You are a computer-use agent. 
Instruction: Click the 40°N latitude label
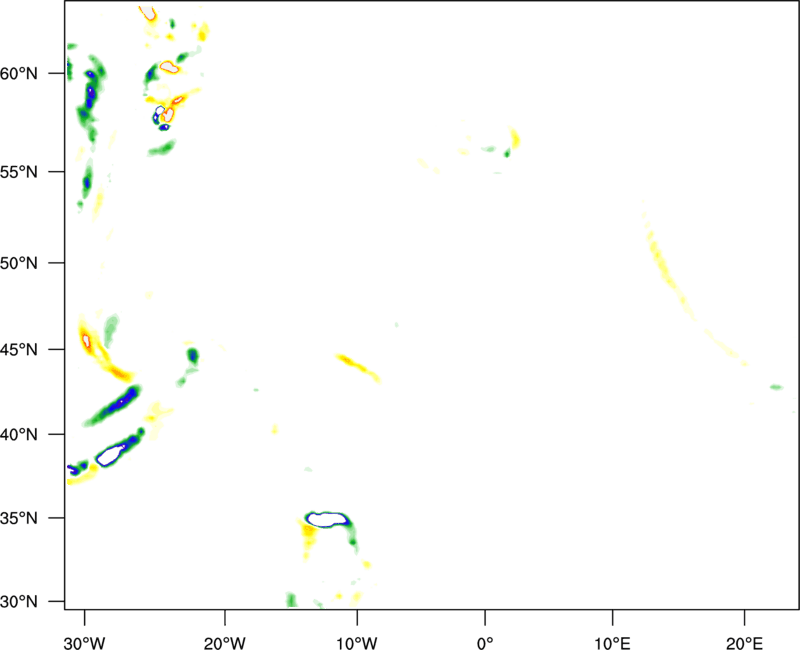19,434
